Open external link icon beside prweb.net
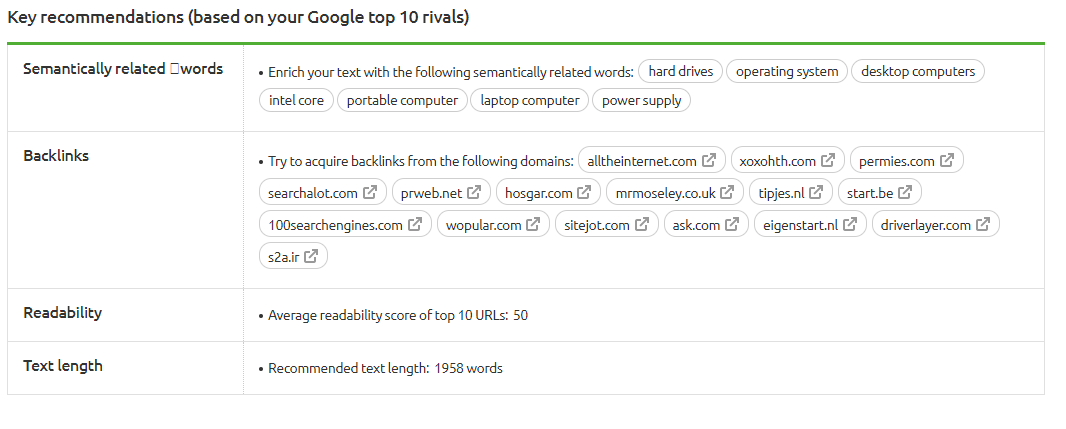The height and width of the screenshot is (429, 1066). pyautogui.click(x=474, y=192)
